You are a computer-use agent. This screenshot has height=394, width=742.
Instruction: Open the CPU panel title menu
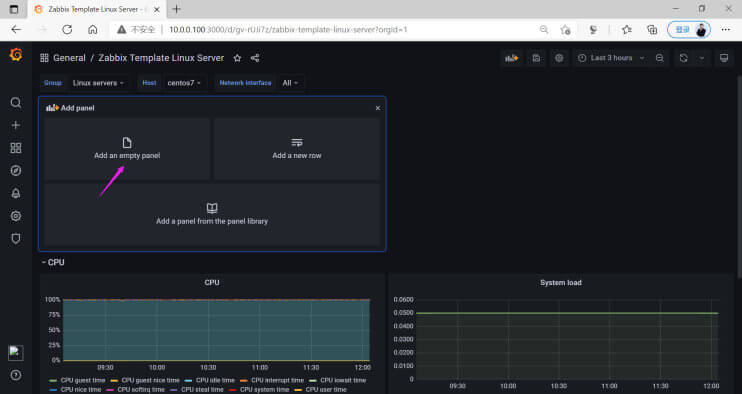pyautogui.click(x=212, y=282)
